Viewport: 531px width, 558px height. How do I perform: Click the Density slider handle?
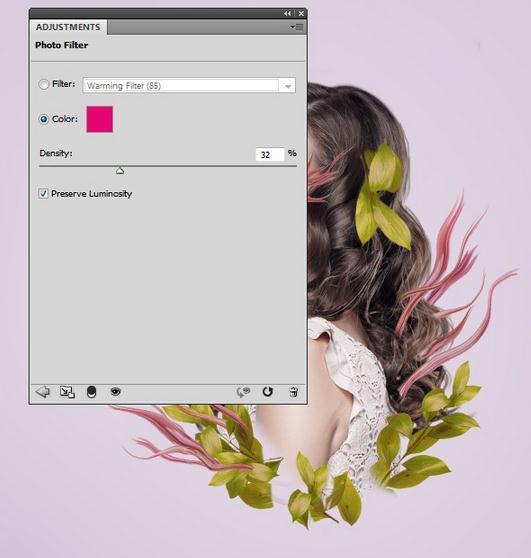120,171
